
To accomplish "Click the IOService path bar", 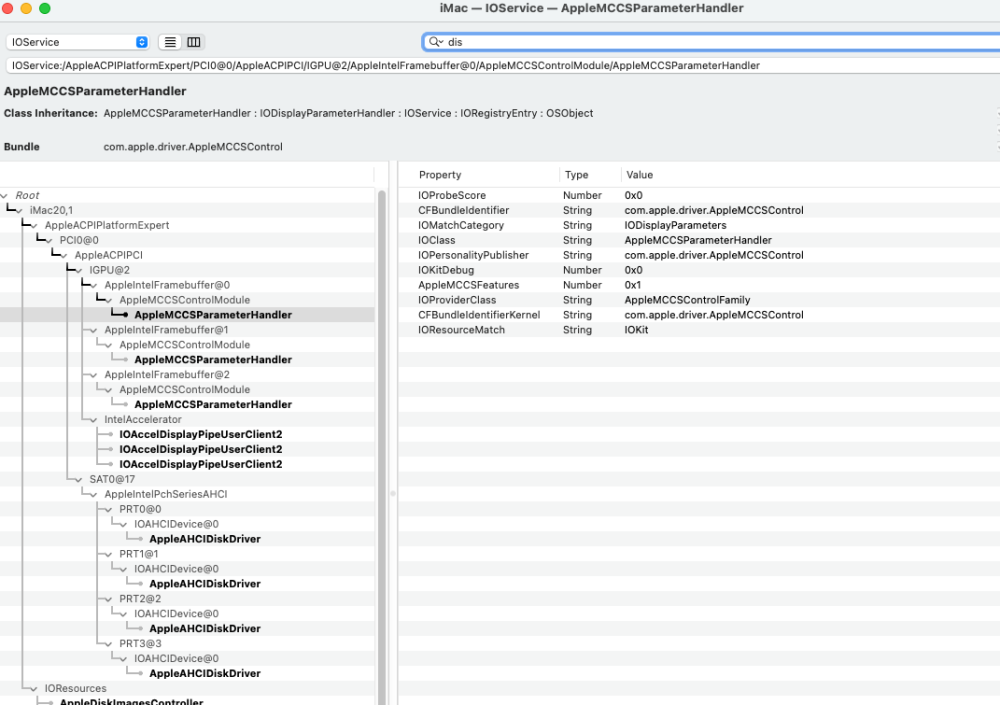I will click(x=503, y=66).
